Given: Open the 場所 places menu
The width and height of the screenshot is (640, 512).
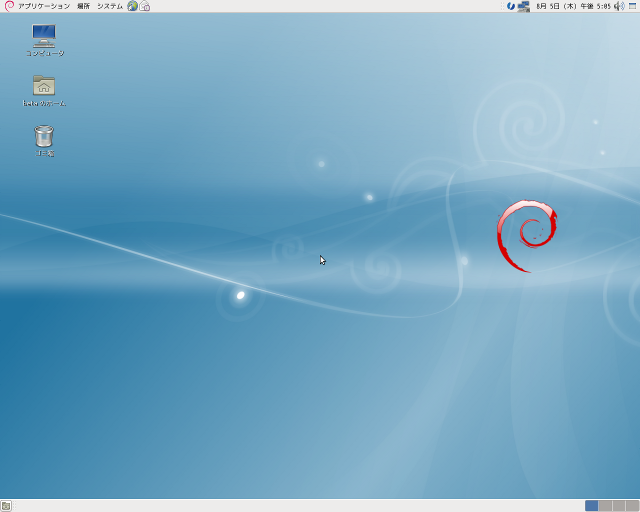Looking at the screenshot, I should 83,6.
